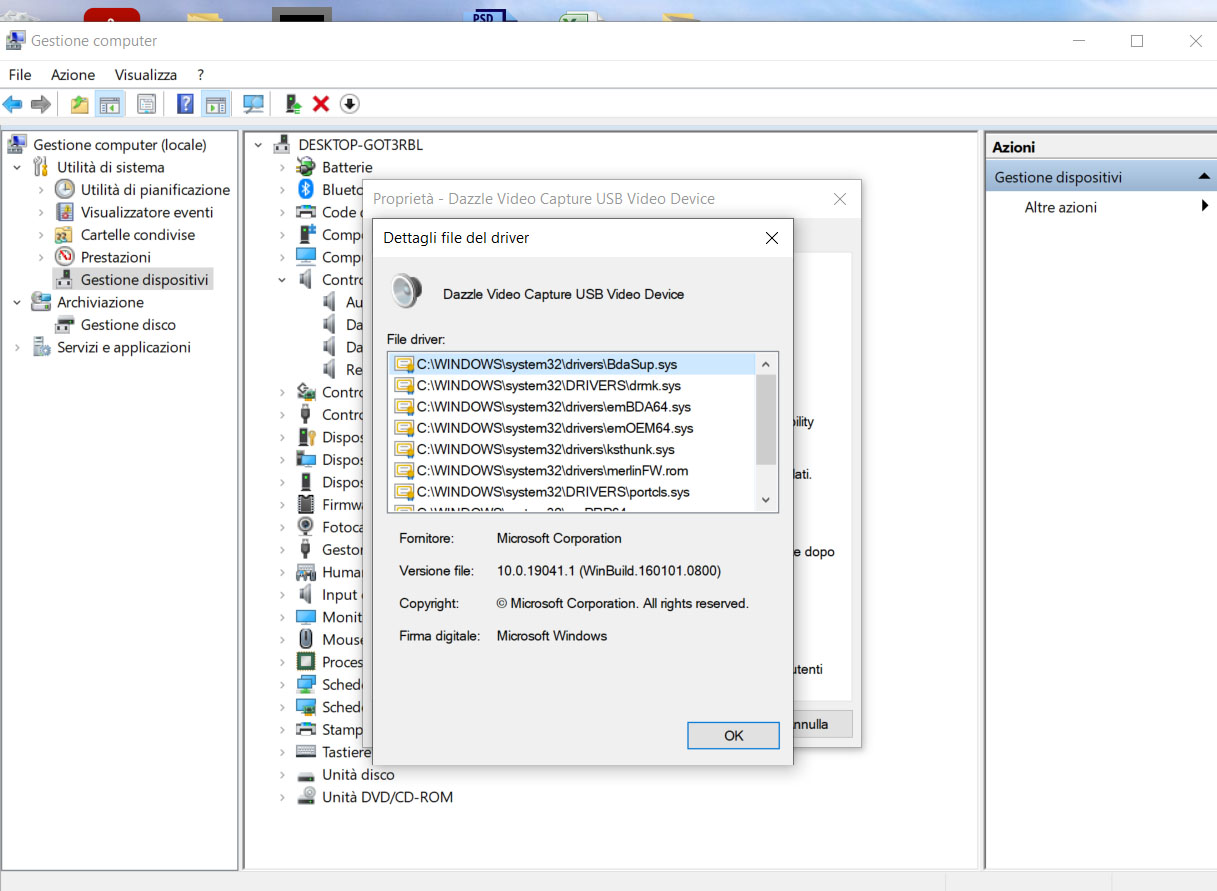
Task: Expand the Unità DVD/CD-ROM category
Action: coord(282,797)
